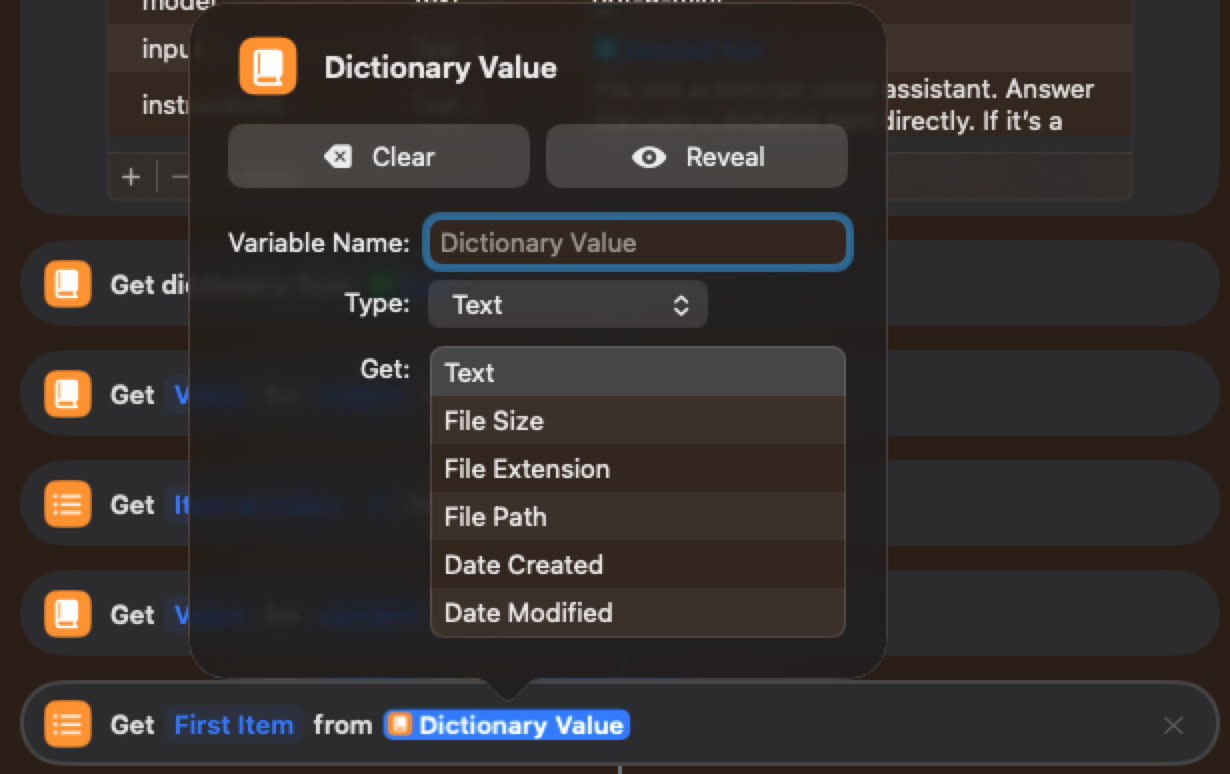
Task: Click the eye icon on Reveal button
Action: click(x=649, y=157)
